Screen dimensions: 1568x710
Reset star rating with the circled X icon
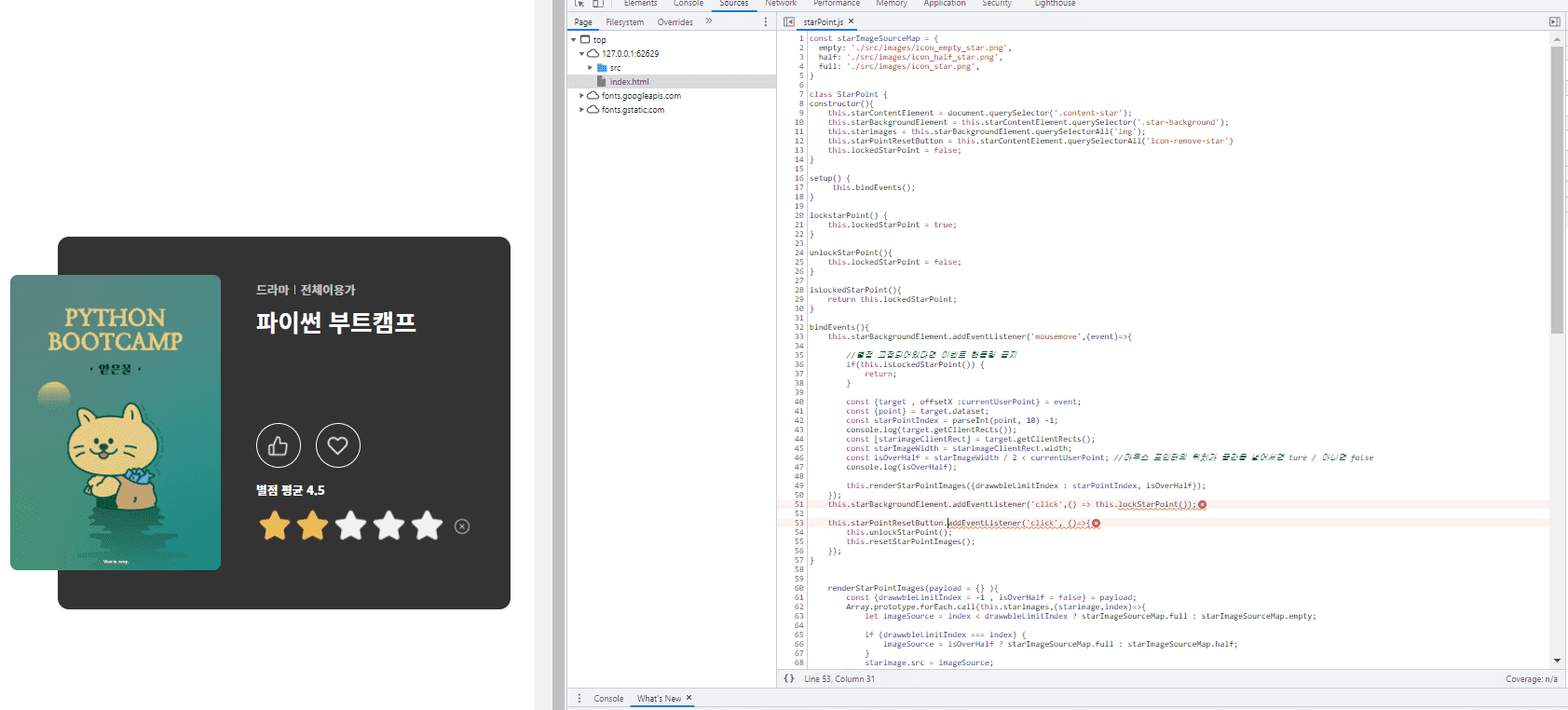click(x=462, y=526)
